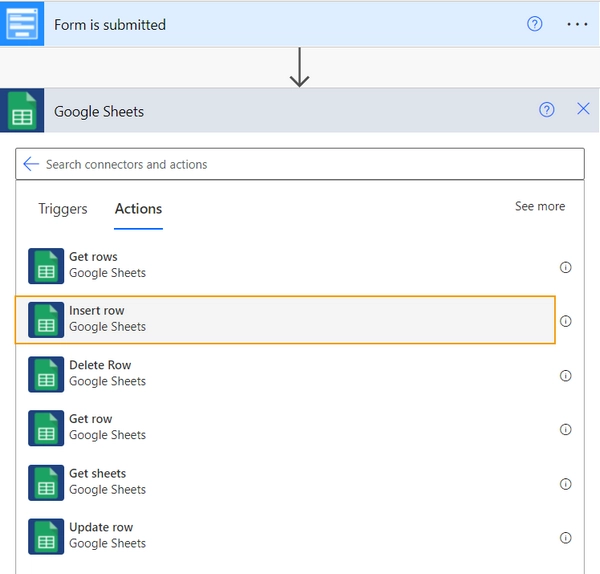Viewport: 600px width, 574px height.
Task: Click the Form is submitted trigger icon
Action: pos(22,24)
